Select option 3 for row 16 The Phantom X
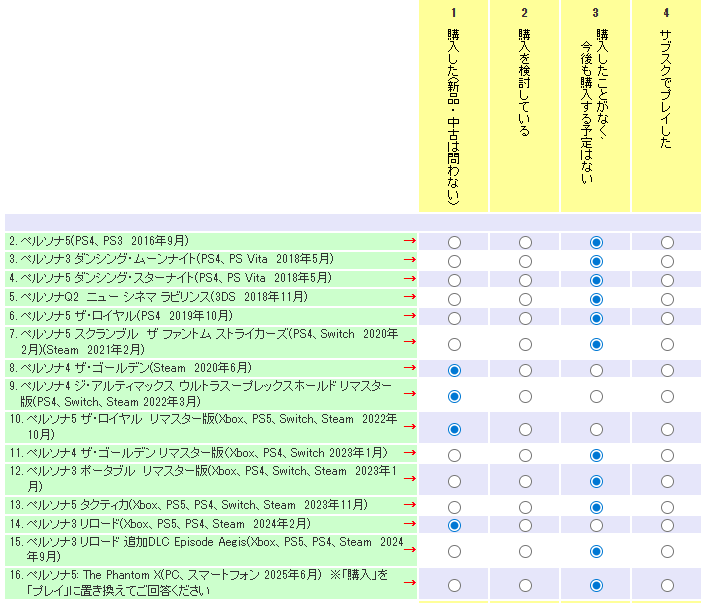 [596, 585]
